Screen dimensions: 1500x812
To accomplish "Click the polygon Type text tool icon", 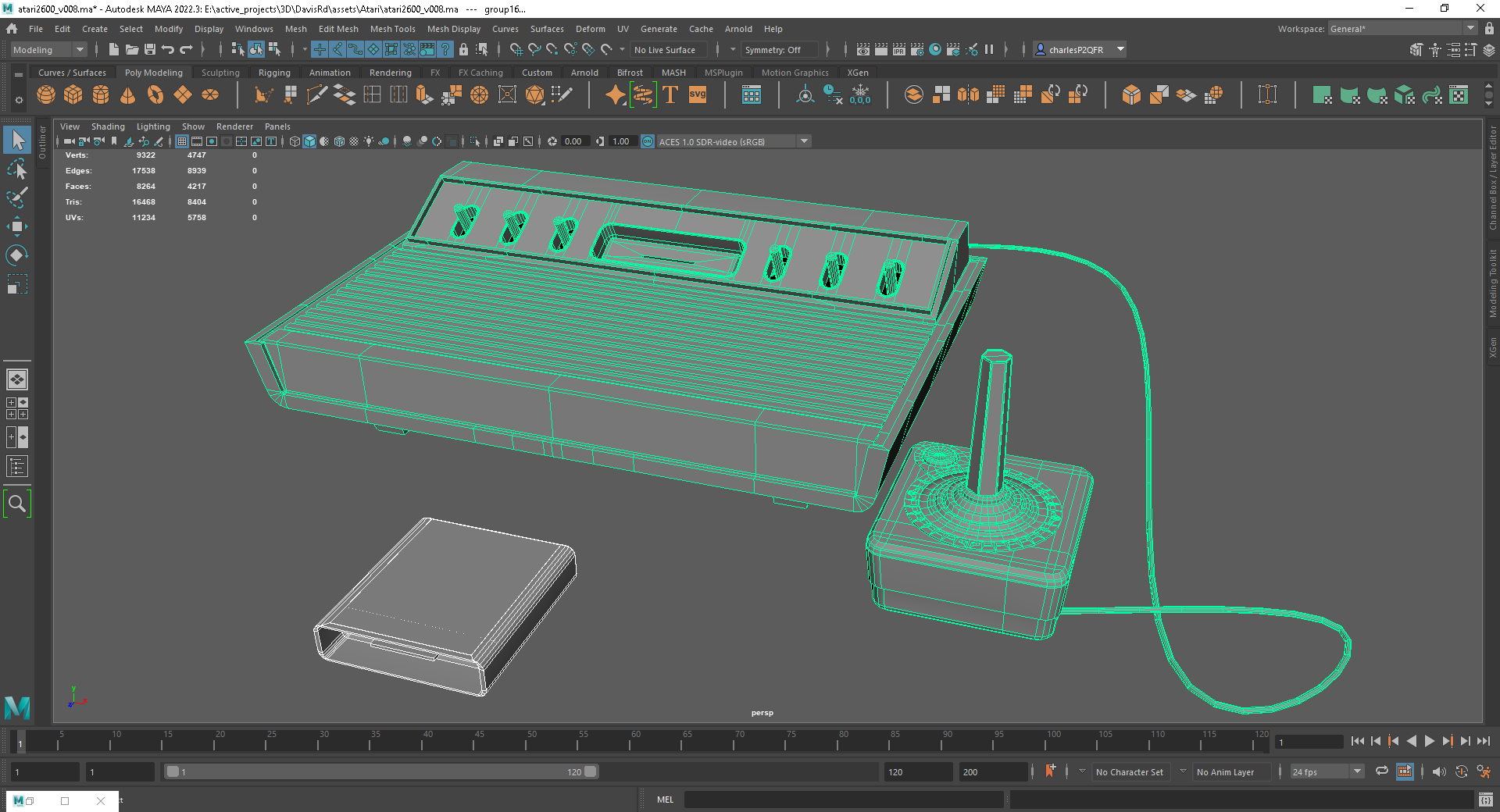I will tap(670, 95).
